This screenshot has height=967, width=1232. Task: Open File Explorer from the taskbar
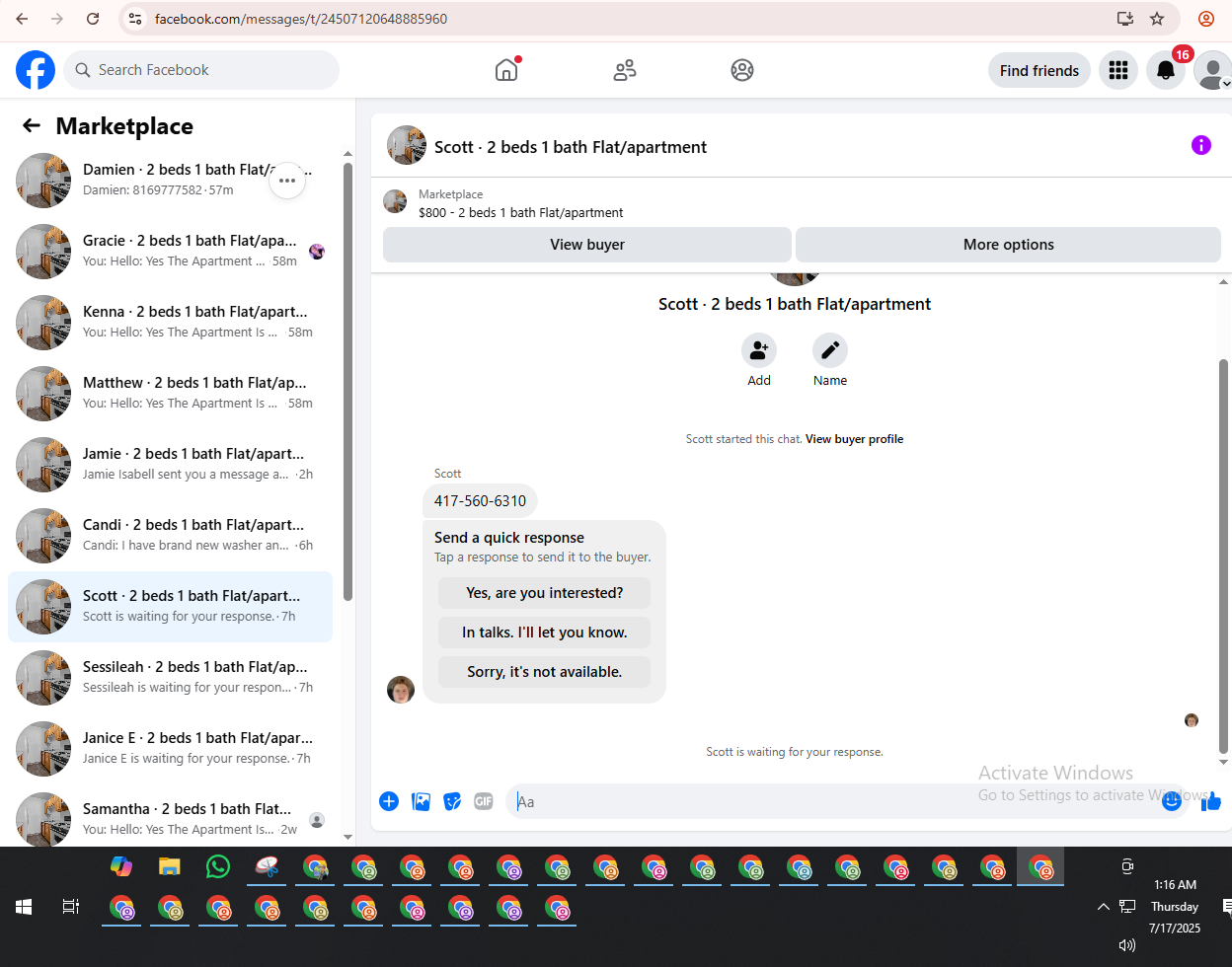[x=170, y=867]
